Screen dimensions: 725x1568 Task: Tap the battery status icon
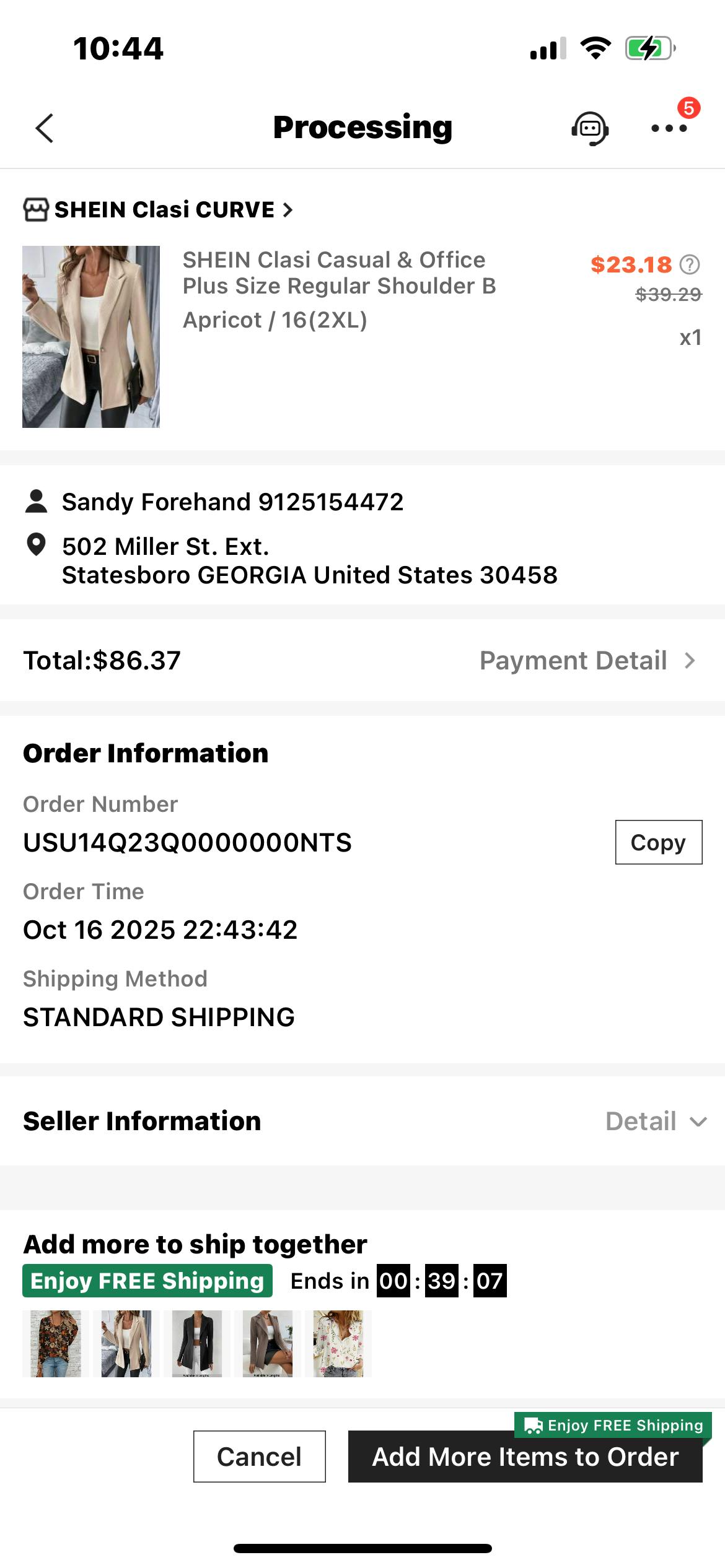pyautogui.click(x=649, y=48)
